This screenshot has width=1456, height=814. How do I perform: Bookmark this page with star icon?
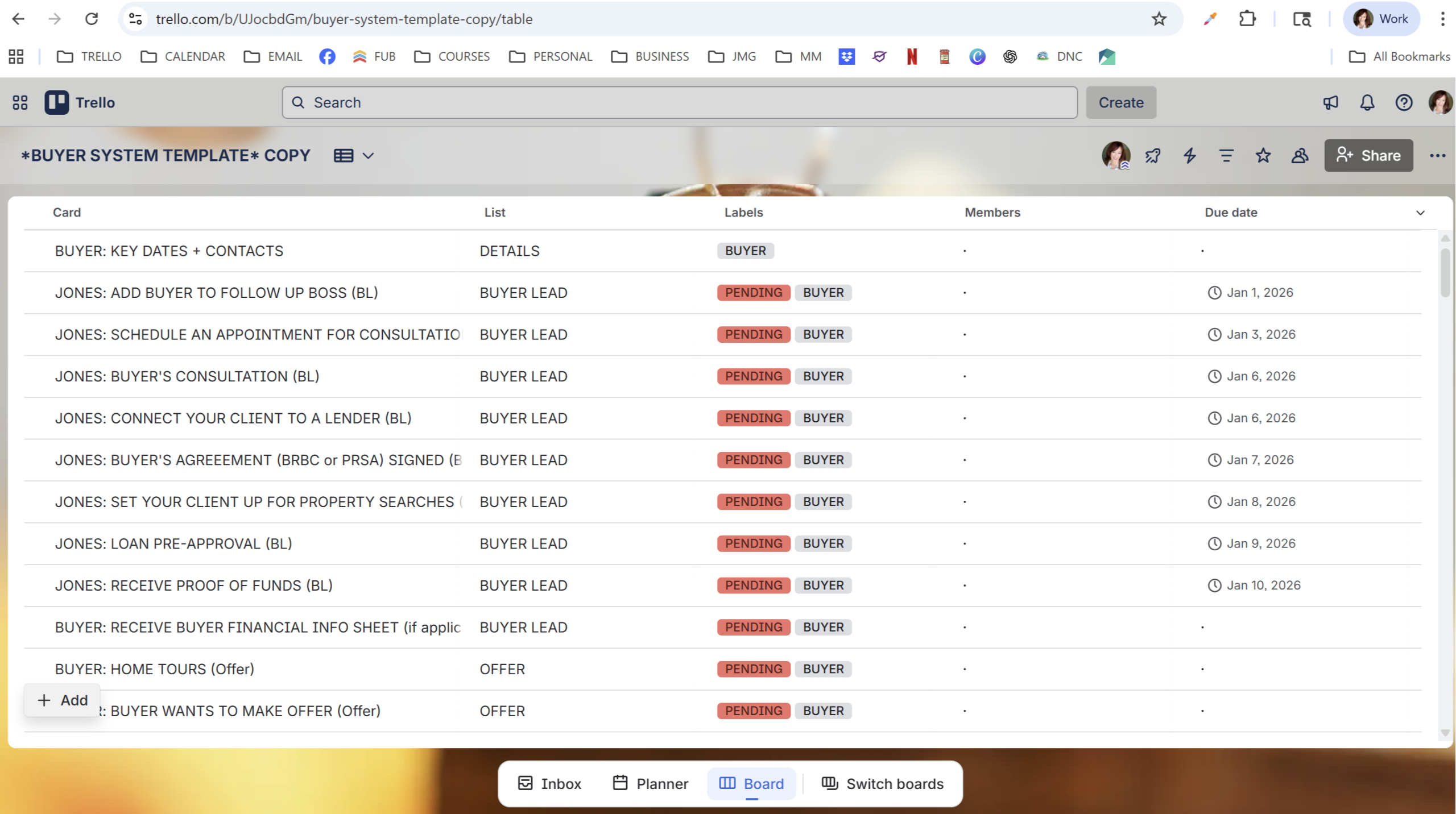[x=1159, y=19]
